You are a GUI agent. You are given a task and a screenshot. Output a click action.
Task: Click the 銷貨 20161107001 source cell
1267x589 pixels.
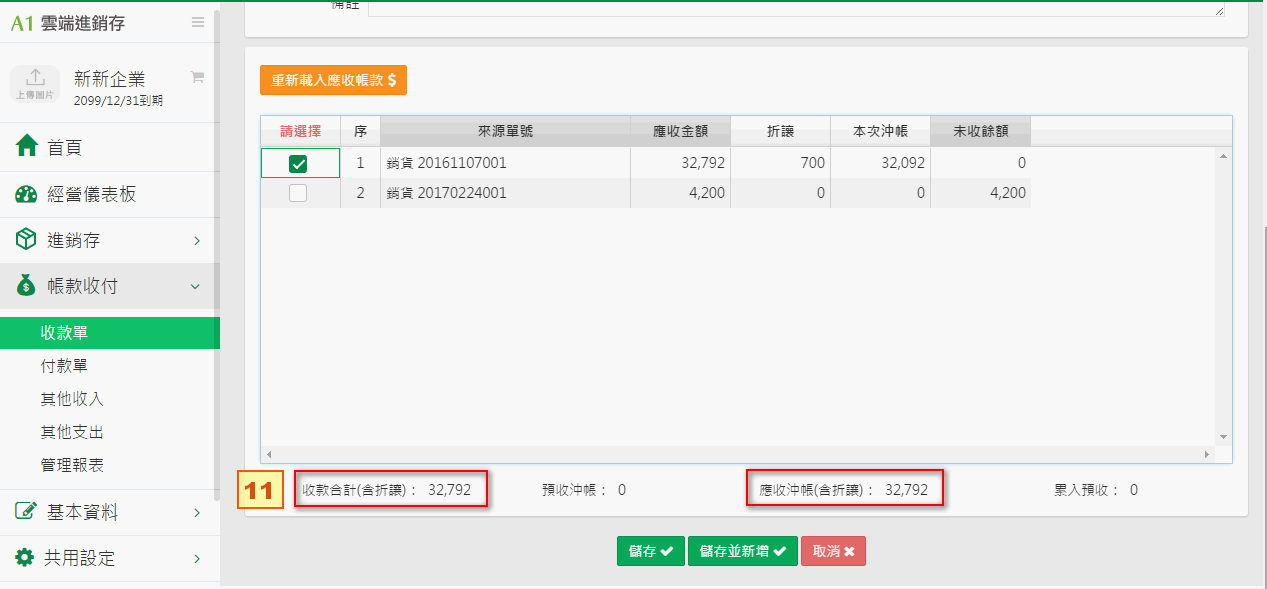[505, 163]
